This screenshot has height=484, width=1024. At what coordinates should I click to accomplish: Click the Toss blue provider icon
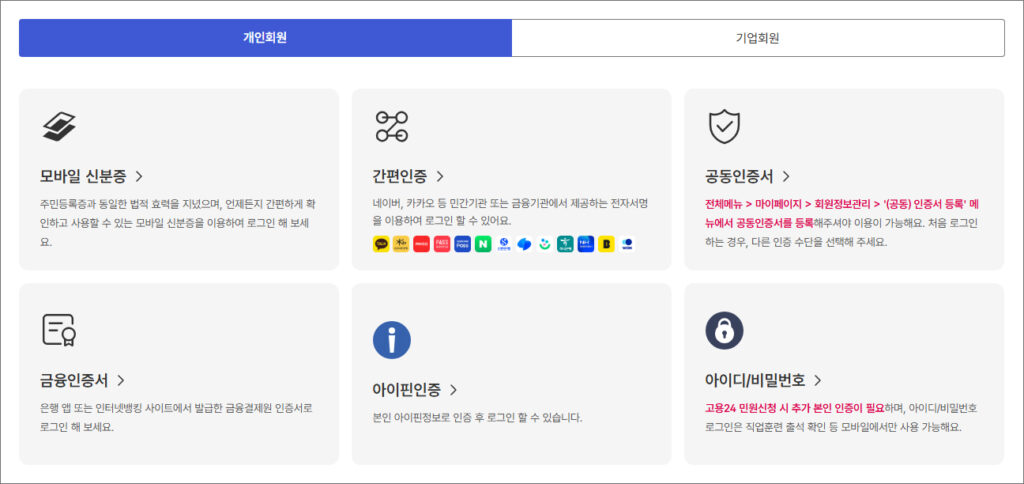point(524,244)
